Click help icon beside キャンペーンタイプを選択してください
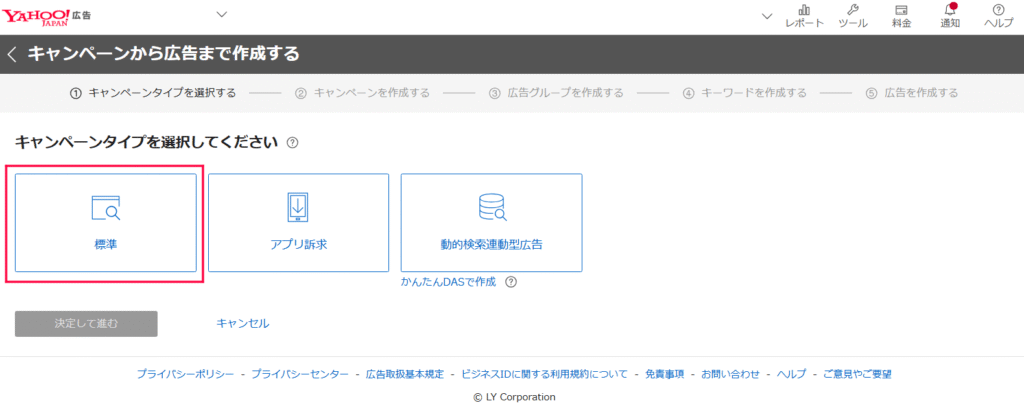 point(293,142)
